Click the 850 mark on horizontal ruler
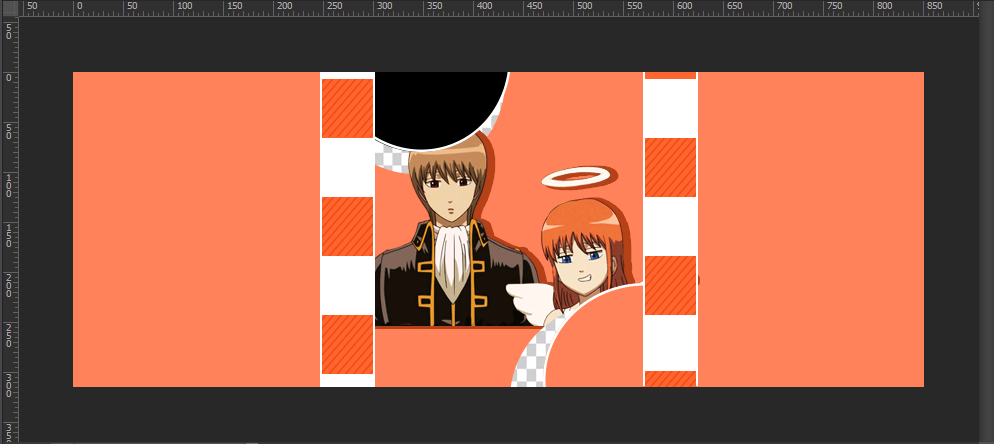The width and height of the screenshot is (994, 444). click(x=935, y=6)
